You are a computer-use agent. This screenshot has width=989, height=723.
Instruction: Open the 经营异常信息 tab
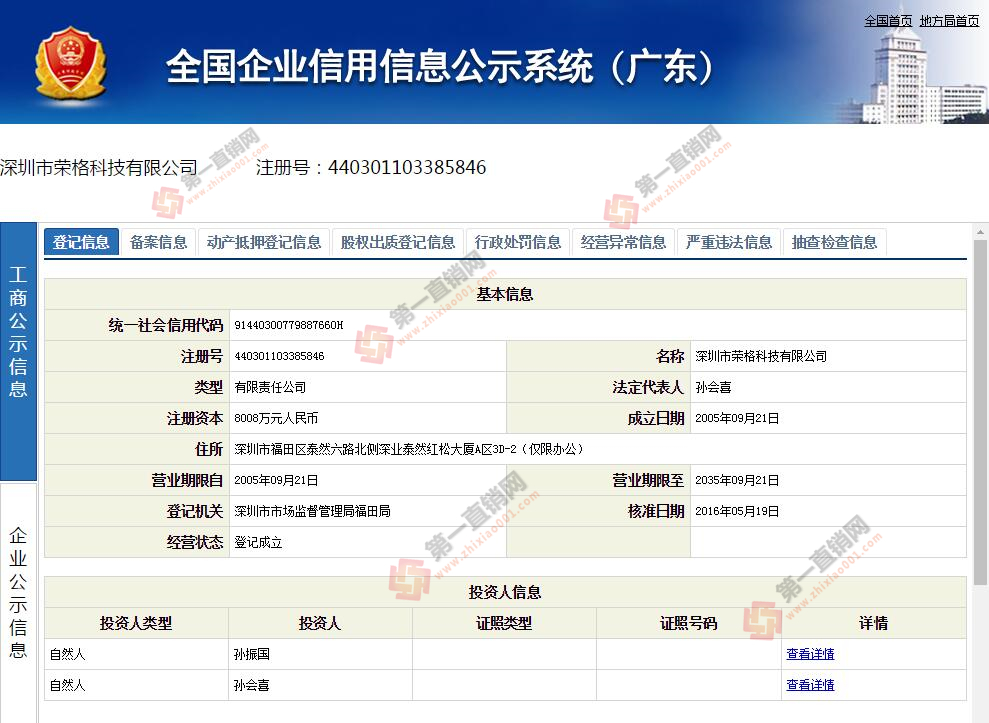pos(623,242)
